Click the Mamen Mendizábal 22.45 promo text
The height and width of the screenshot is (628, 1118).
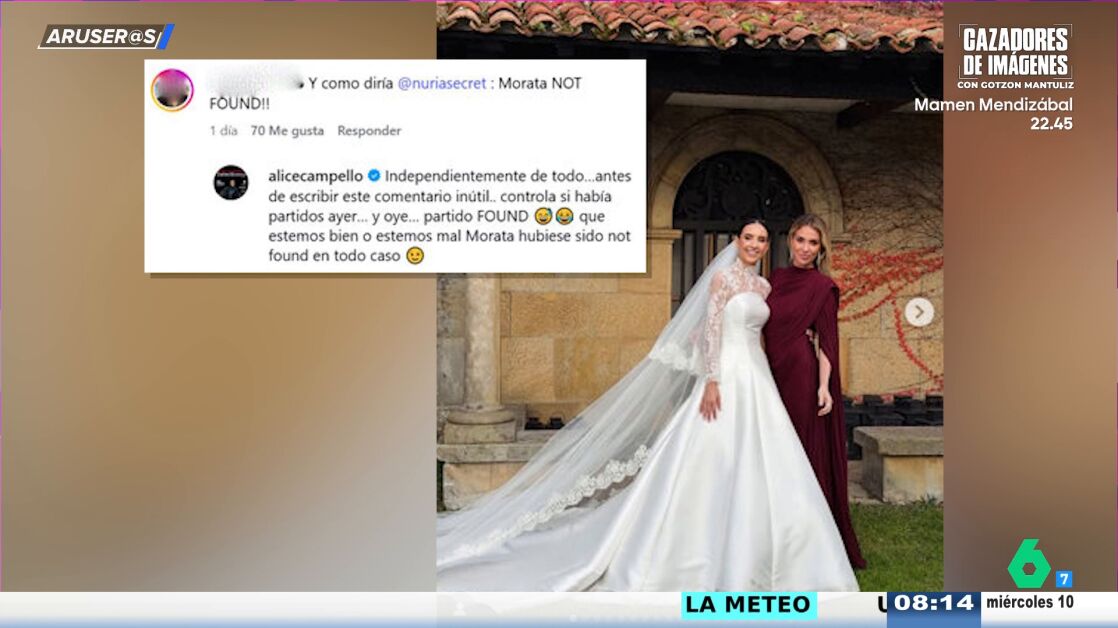click(993, 114)
